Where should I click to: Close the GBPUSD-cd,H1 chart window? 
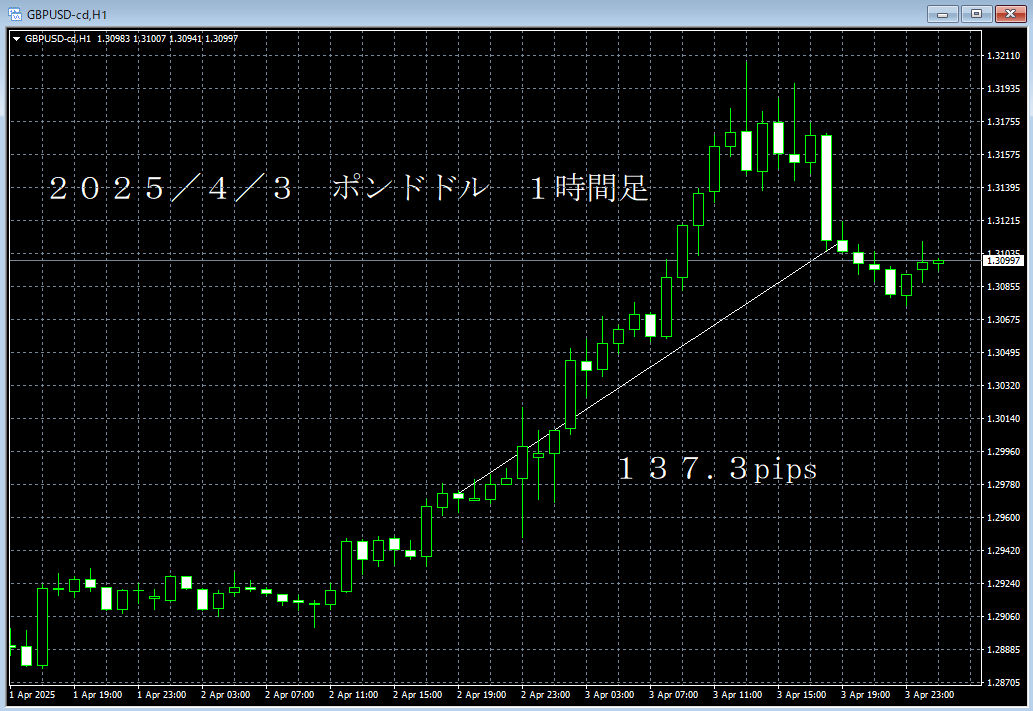pos(1011,14)
